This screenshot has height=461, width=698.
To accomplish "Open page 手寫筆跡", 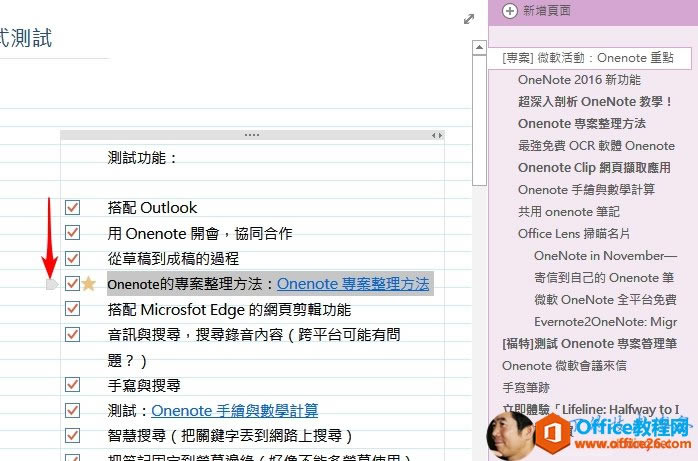I will (526, 388).
